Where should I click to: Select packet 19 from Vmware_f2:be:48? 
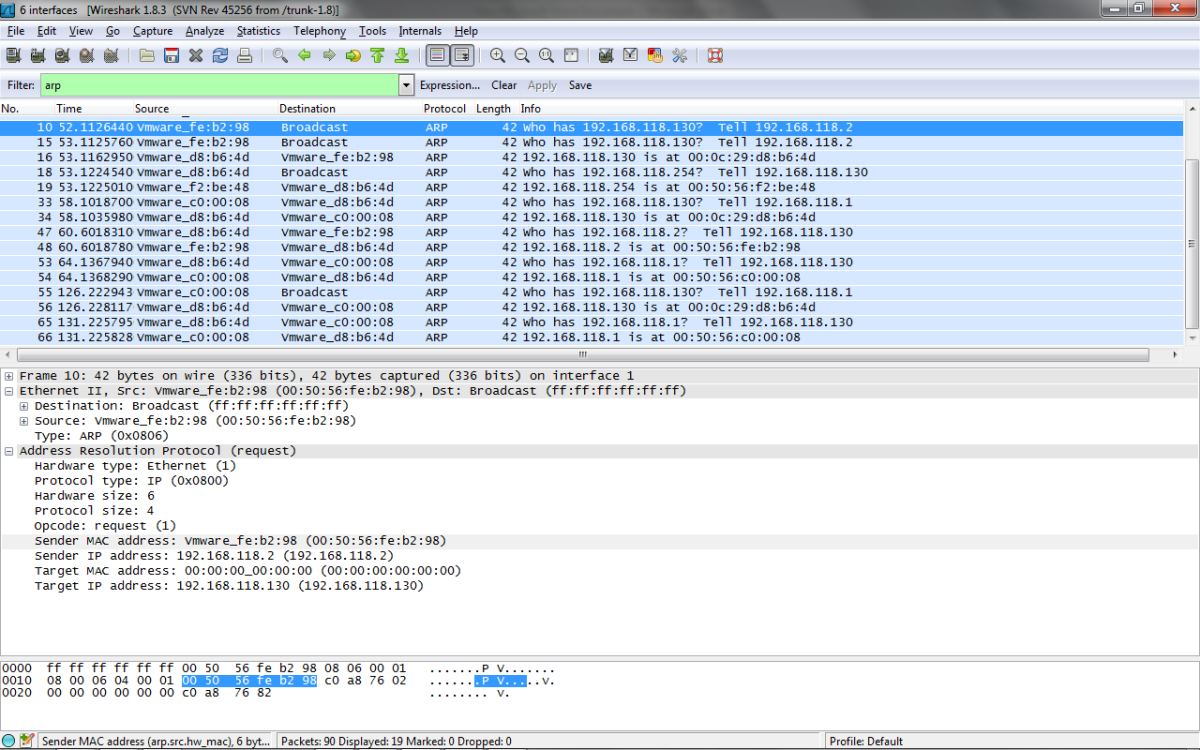[592, 187]
